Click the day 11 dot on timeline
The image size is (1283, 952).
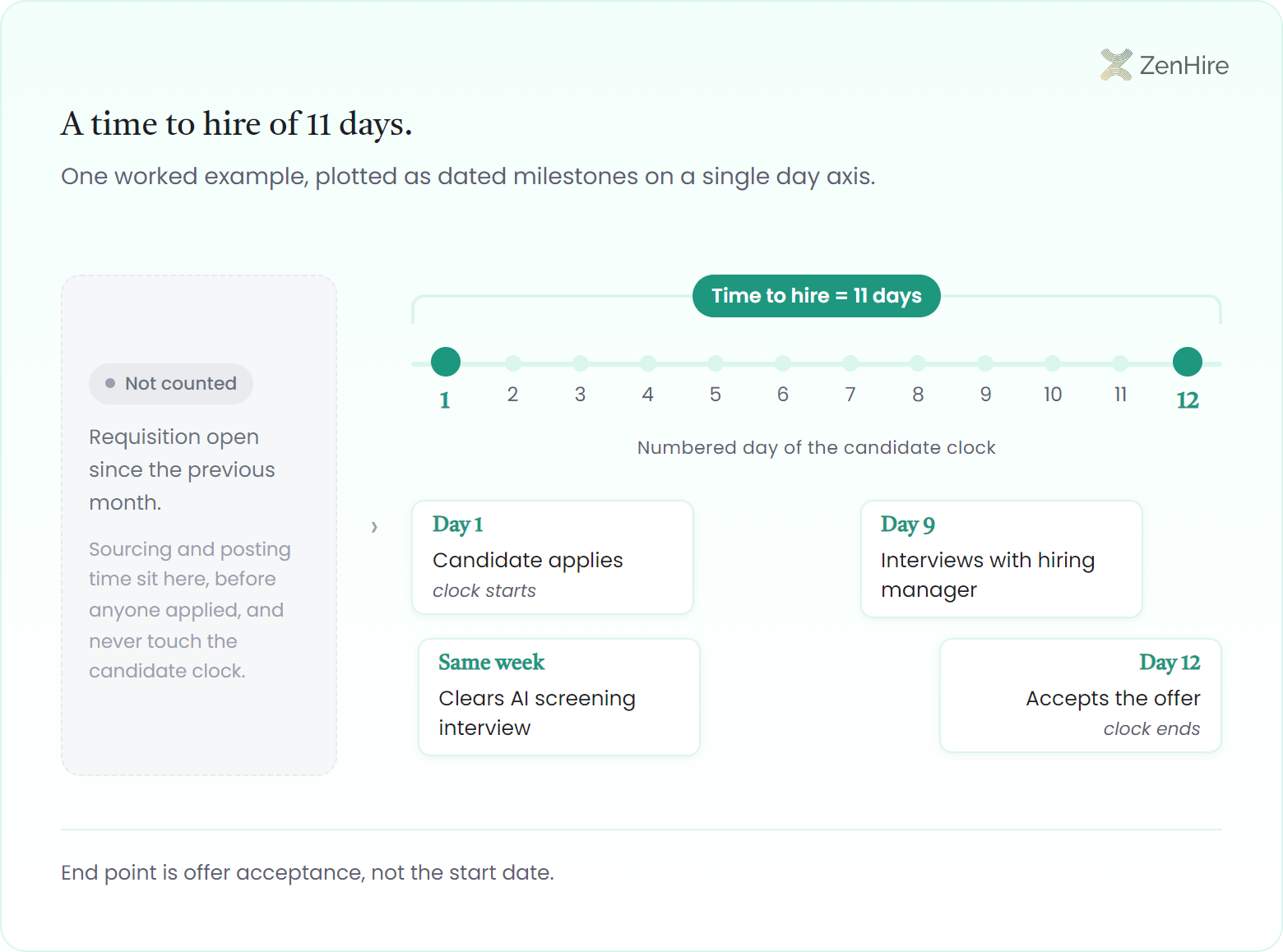[1120, 363]
